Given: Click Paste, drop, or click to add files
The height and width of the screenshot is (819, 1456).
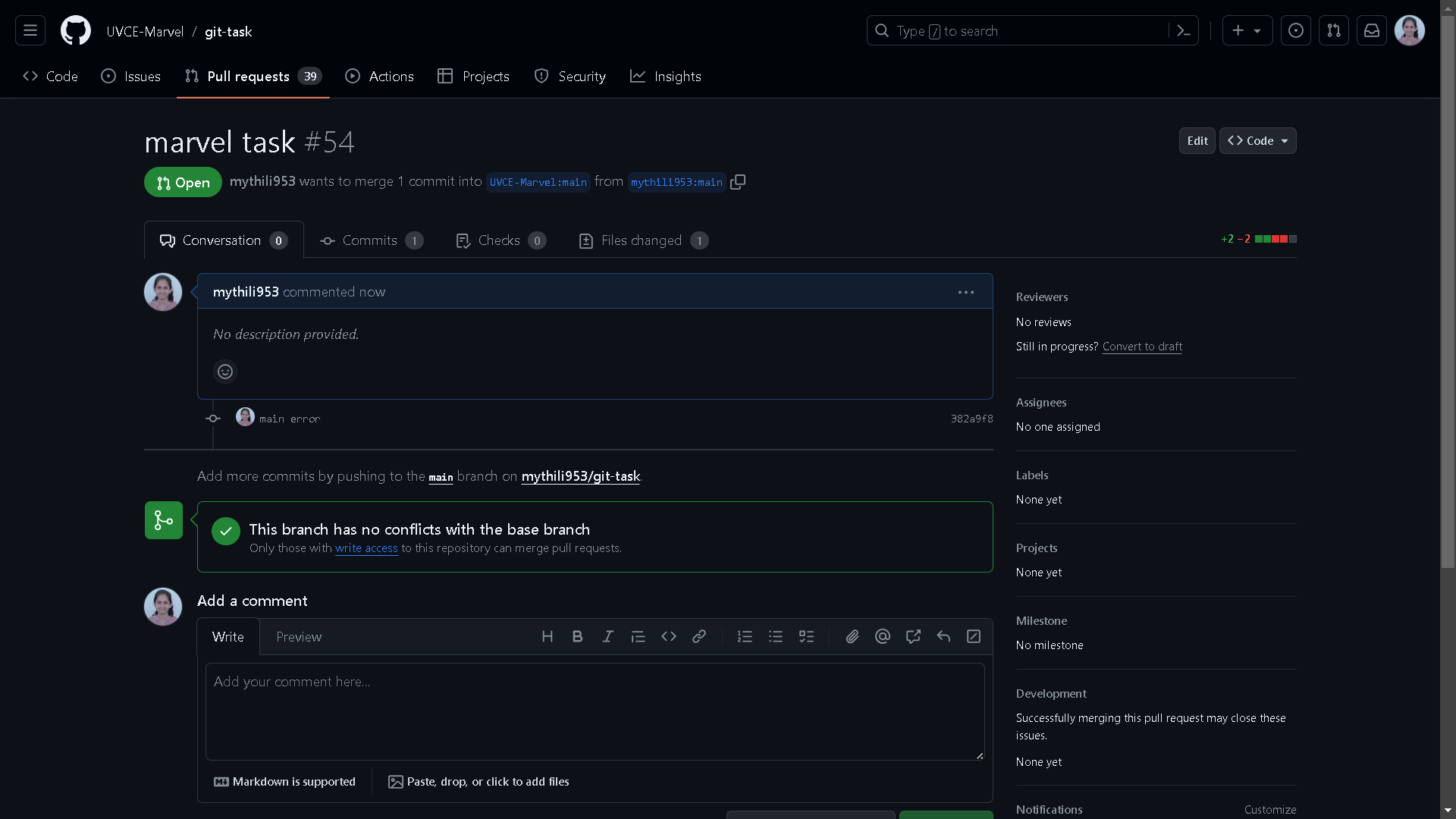Looking at the screenshot, I should click(479, 782).
